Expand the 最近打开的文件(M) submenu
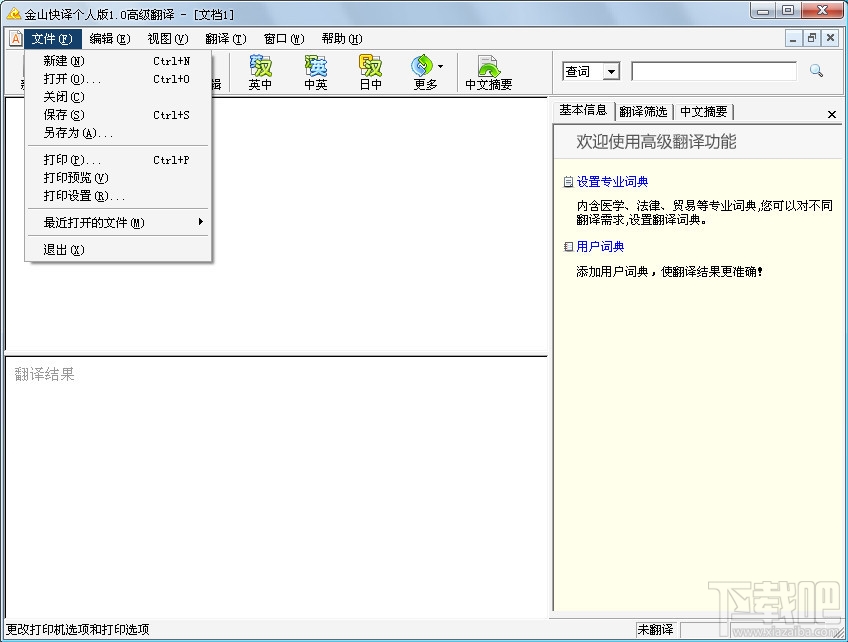Screen dimensions: 848x642 click(118, 222)
